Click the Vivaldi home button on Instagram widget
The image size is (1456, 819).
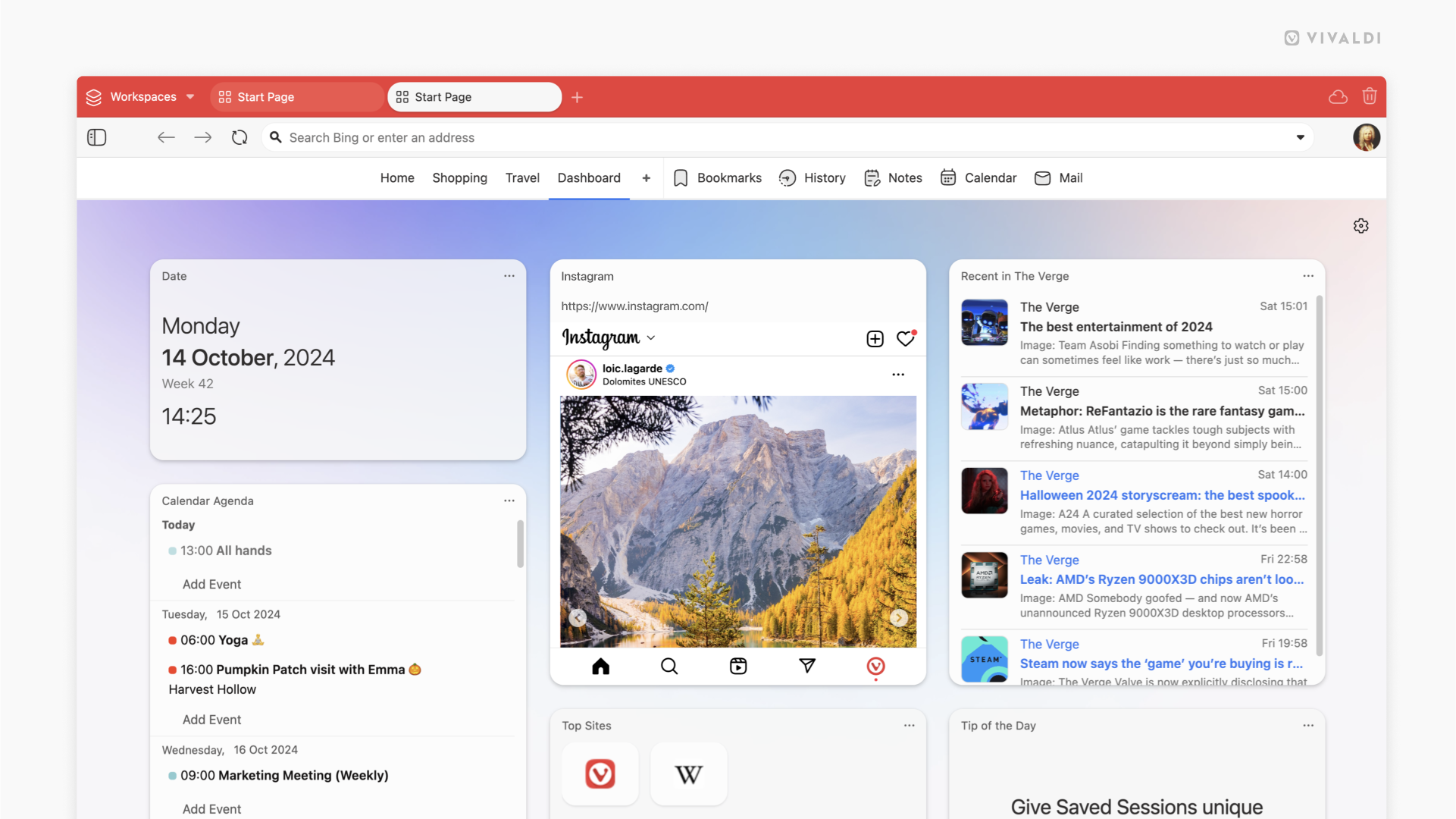(x=875, y=665)
